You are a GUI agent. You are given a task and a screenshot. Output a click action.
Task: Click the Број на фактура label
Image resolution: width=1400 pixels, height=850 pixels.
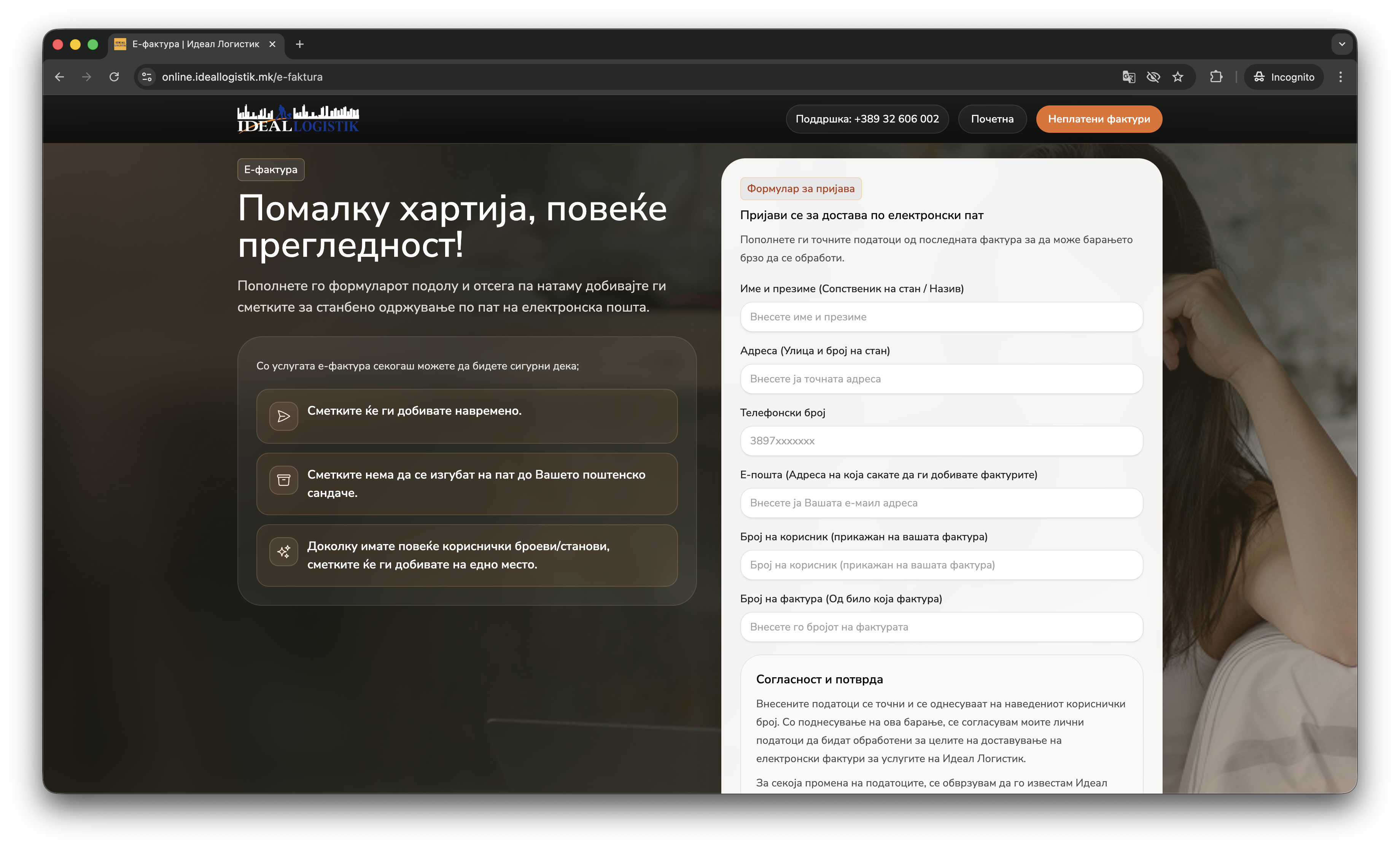coord(841,599)
